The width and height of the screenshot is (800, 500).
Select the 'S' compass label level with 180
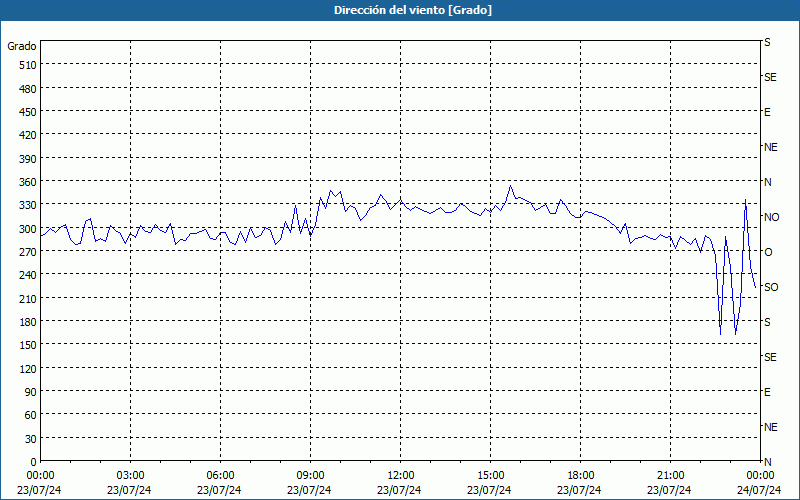point(767,322)
